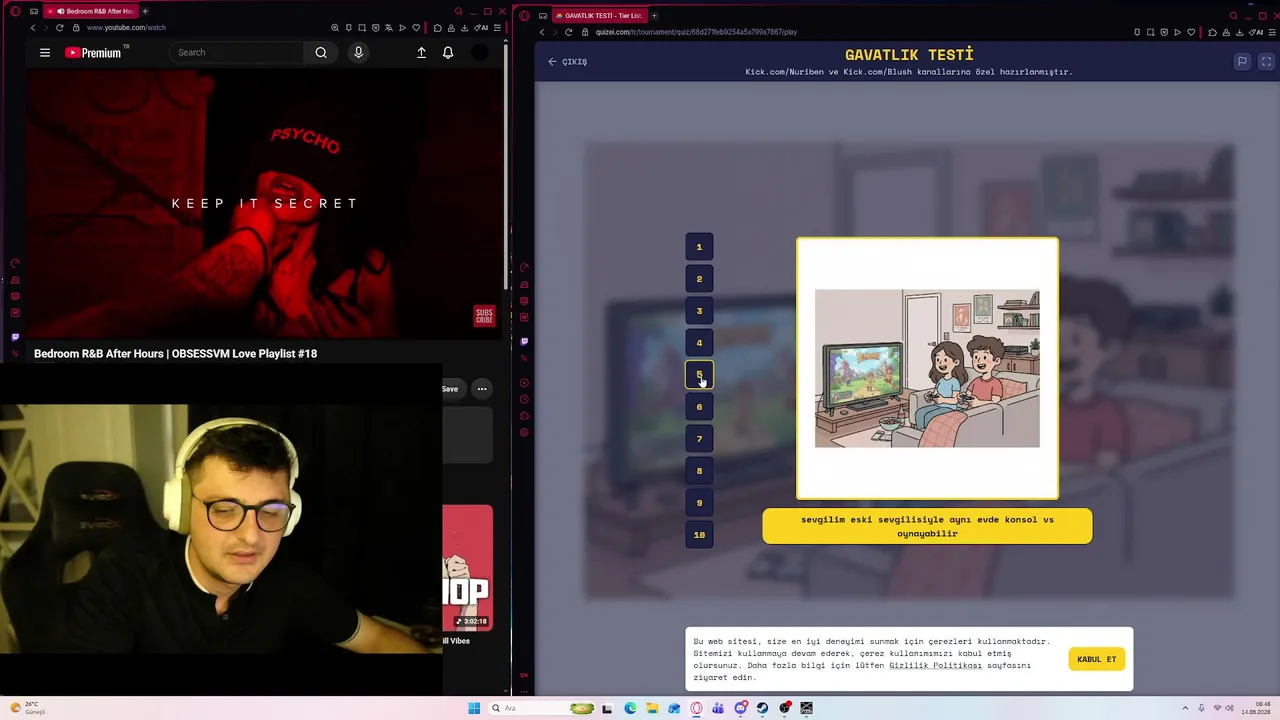Open Windows Start menu
The height and width of the screenshot is (720, 1280).
474,709
